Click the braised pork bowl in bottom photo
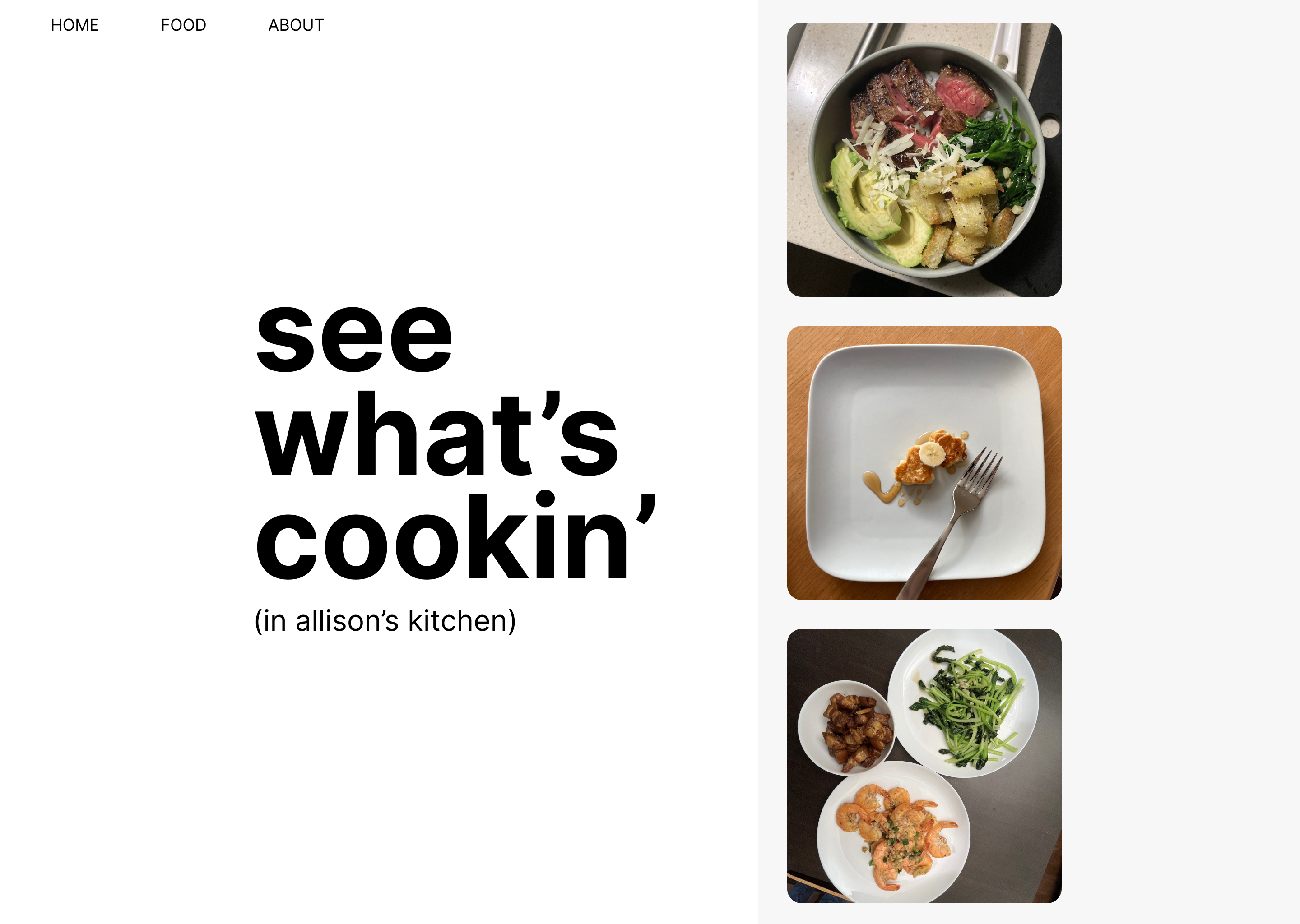Screen dimensions: 1300x924 [846, 728]
